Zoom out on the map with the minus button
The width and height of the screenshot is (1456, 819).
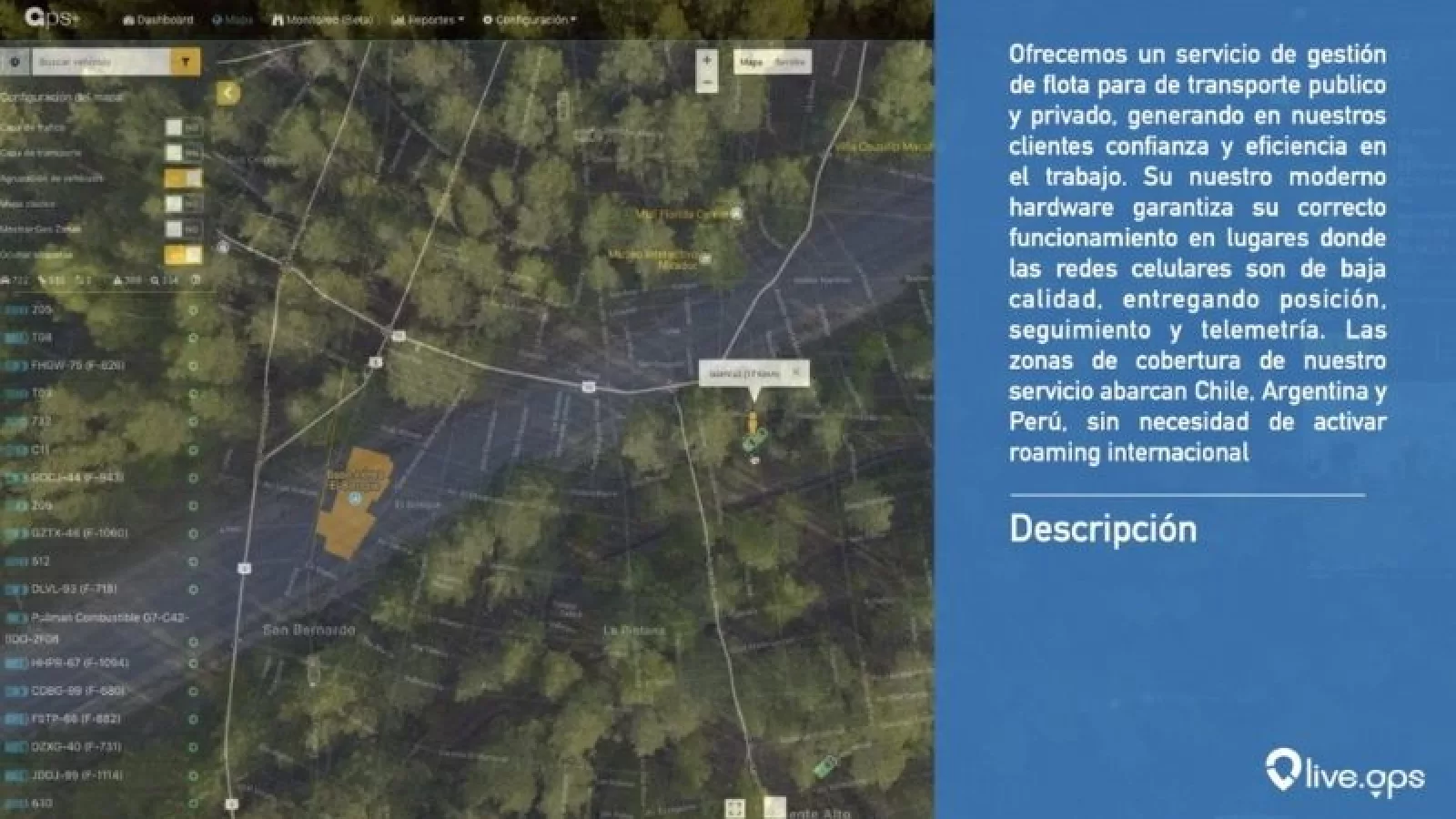click(x=707, y=83)
